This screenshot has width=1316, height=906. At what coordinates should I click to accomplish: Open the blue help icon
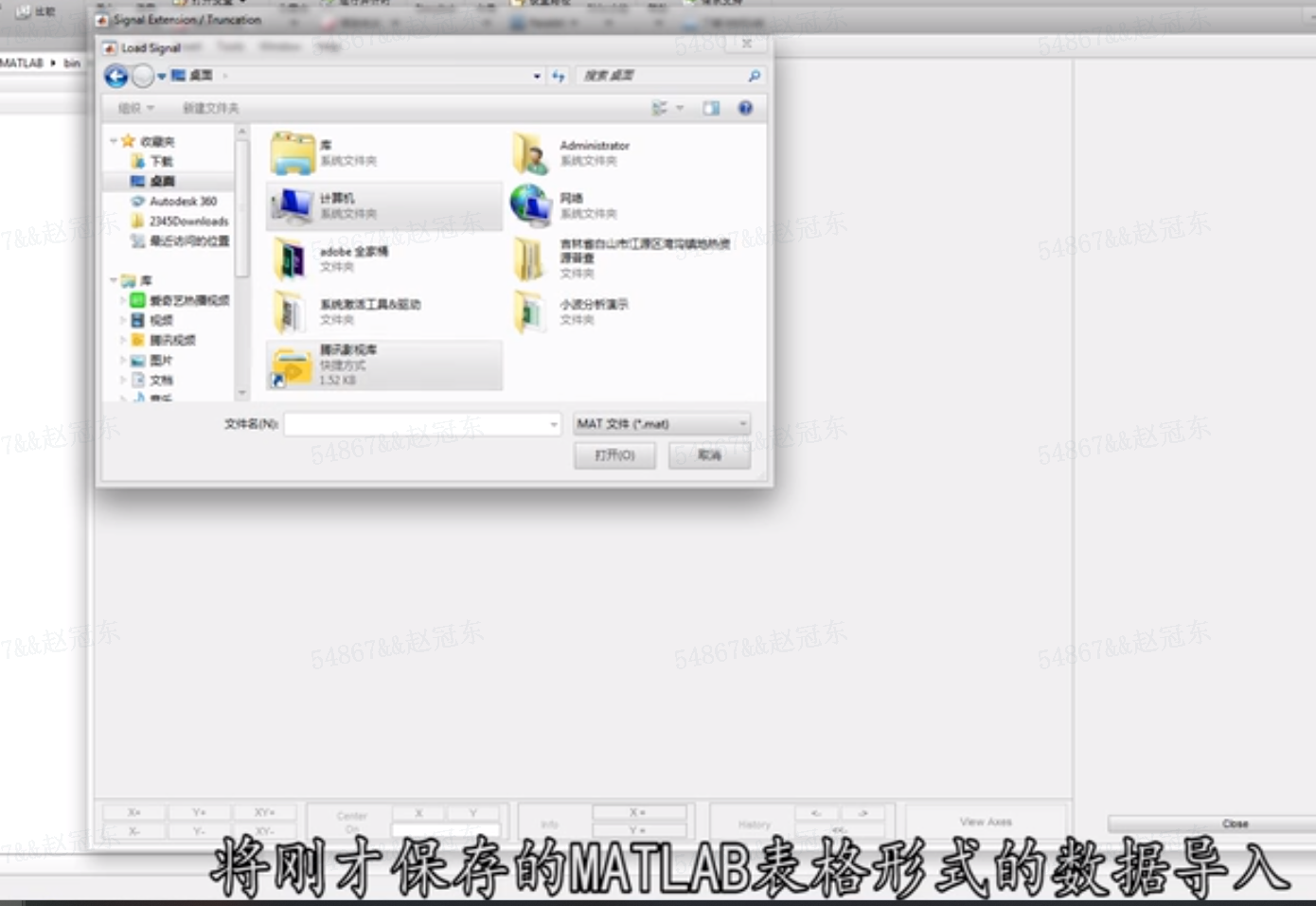pos(745,108)
